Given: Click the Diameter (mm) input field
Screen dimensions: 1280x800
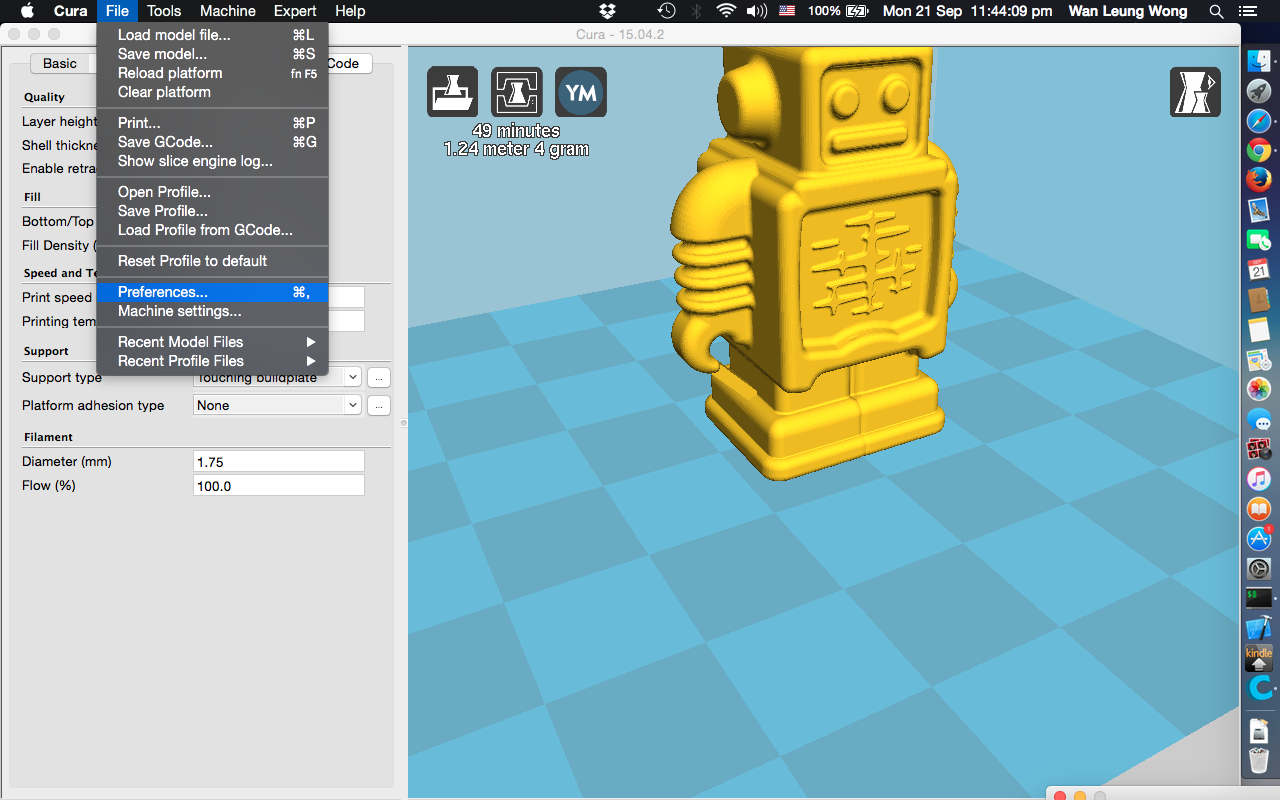Looking at the screenshot, I should coord(279,461).
